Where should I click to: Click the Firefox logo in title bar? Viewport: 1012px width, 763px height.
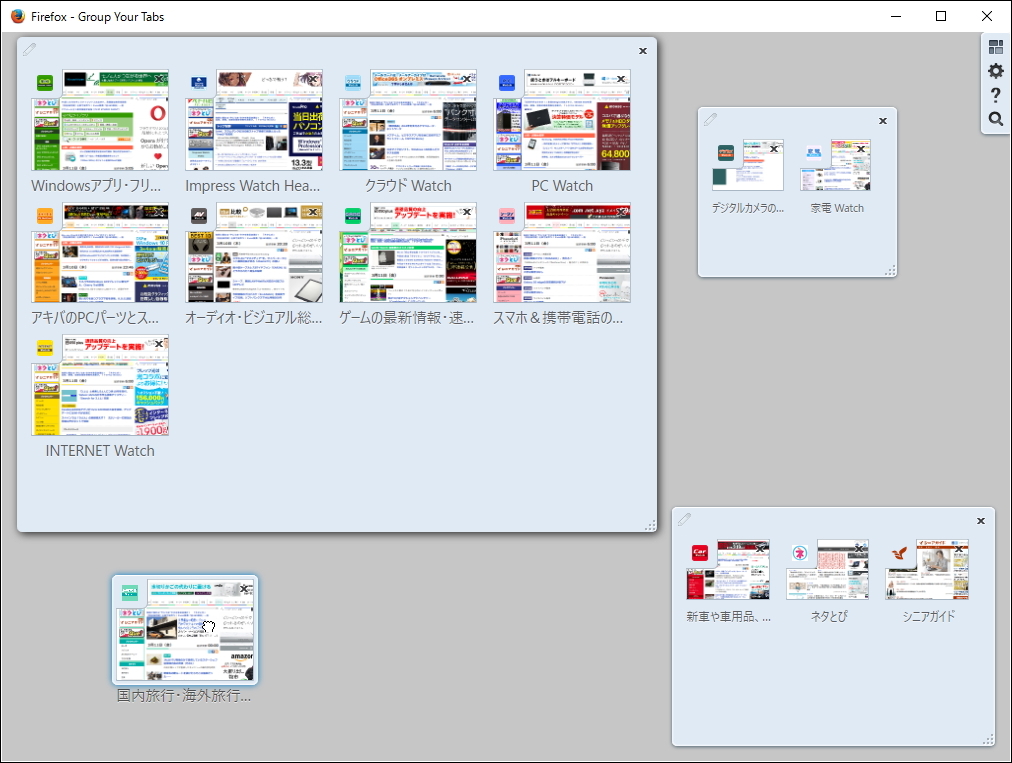click(18, 16)
